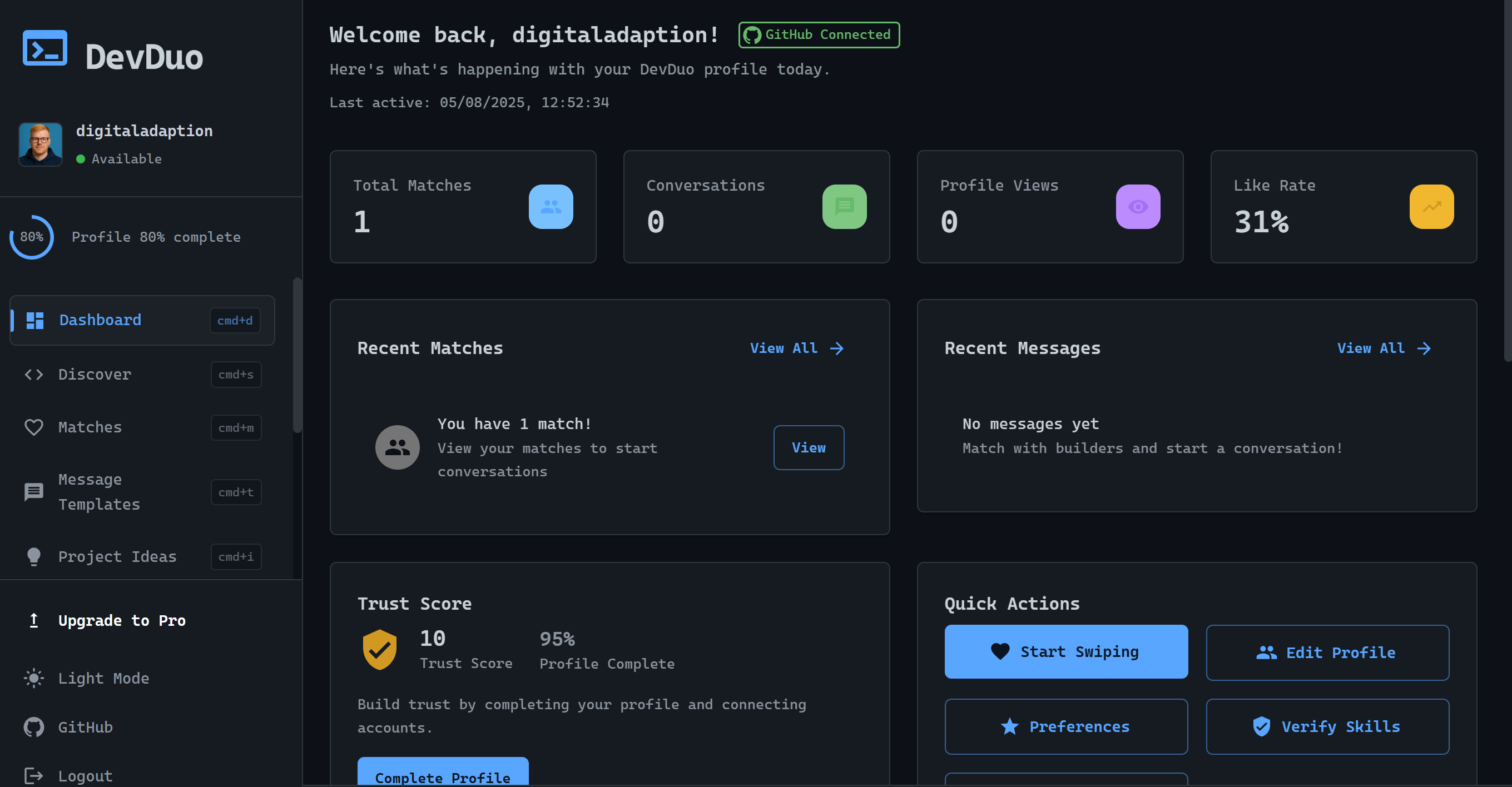
Task: Click the Upgrade to Pro arrow icon
Action: (x=34, y=620)
